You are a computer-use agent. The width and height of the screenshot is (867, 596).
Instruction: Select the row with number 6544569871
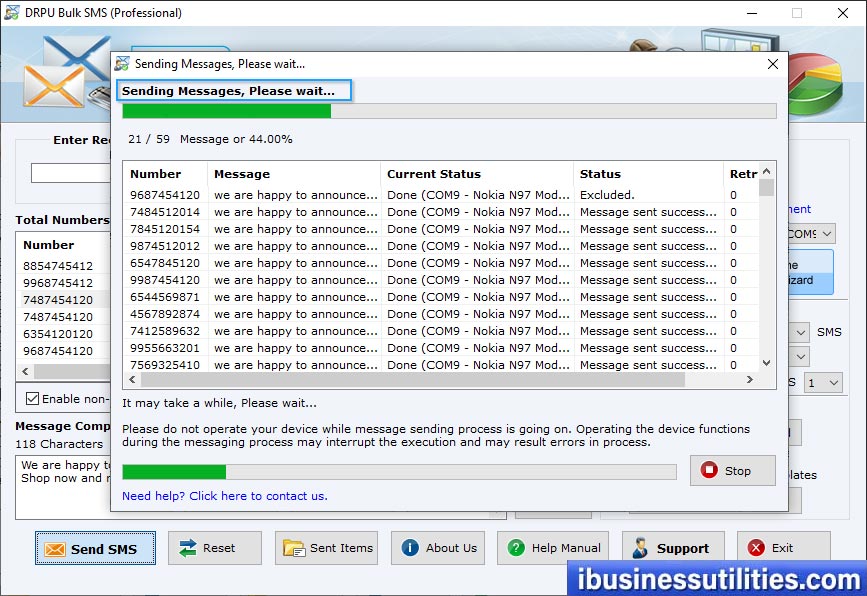(441, 297)
